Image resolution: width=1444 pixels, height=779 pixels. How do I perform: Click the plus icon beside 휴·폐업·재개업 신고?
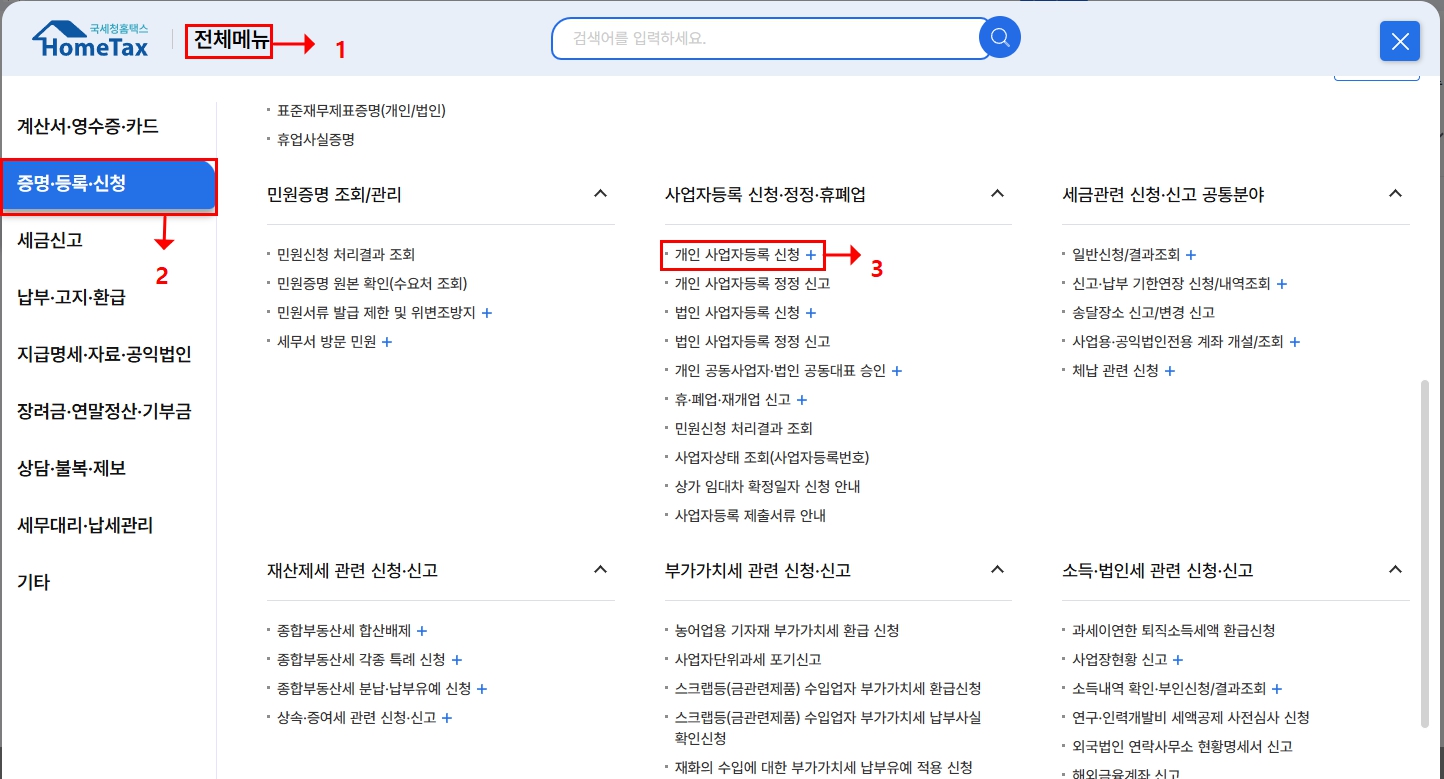[802, 399]
